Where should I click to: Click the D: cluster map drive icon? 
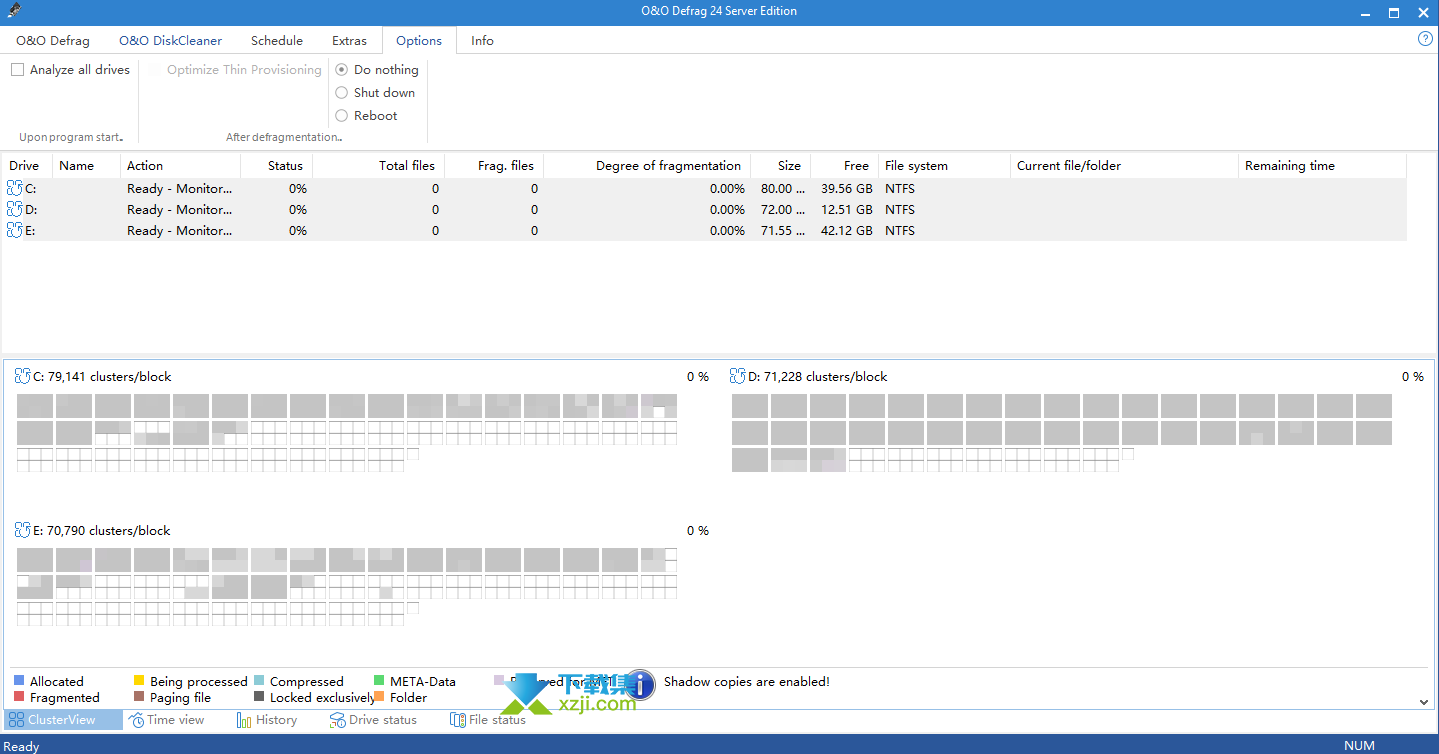738,376
